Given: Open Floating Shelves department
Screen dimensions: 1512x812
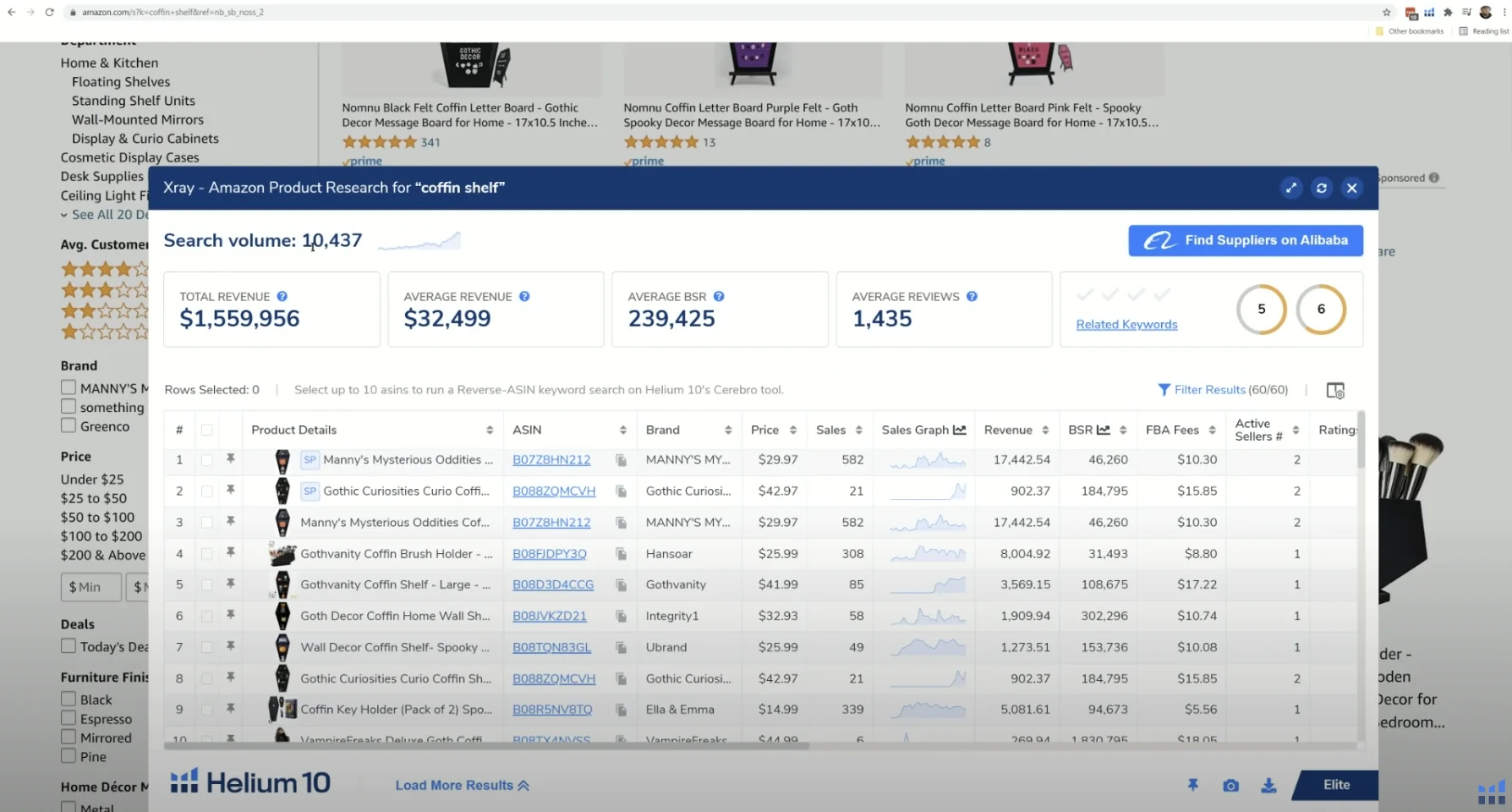Looking at the screenshot, I should click(x=121, y=82).
